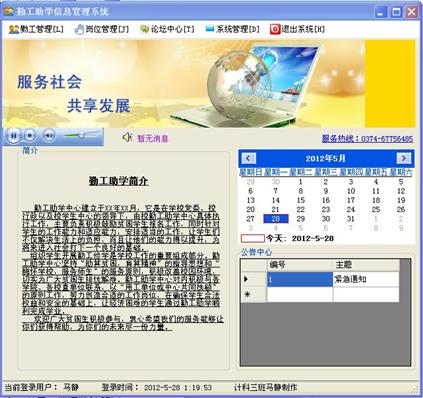Go to previous month in calendar
Screen dimensions: 423x398
(248, 158)
